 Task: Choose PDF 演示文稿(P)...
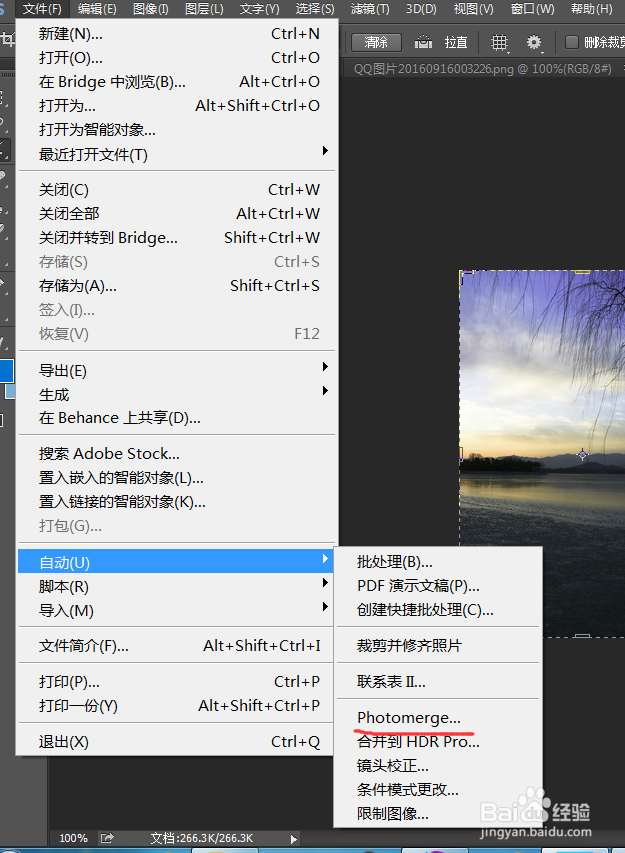click(x=438, y=586)
